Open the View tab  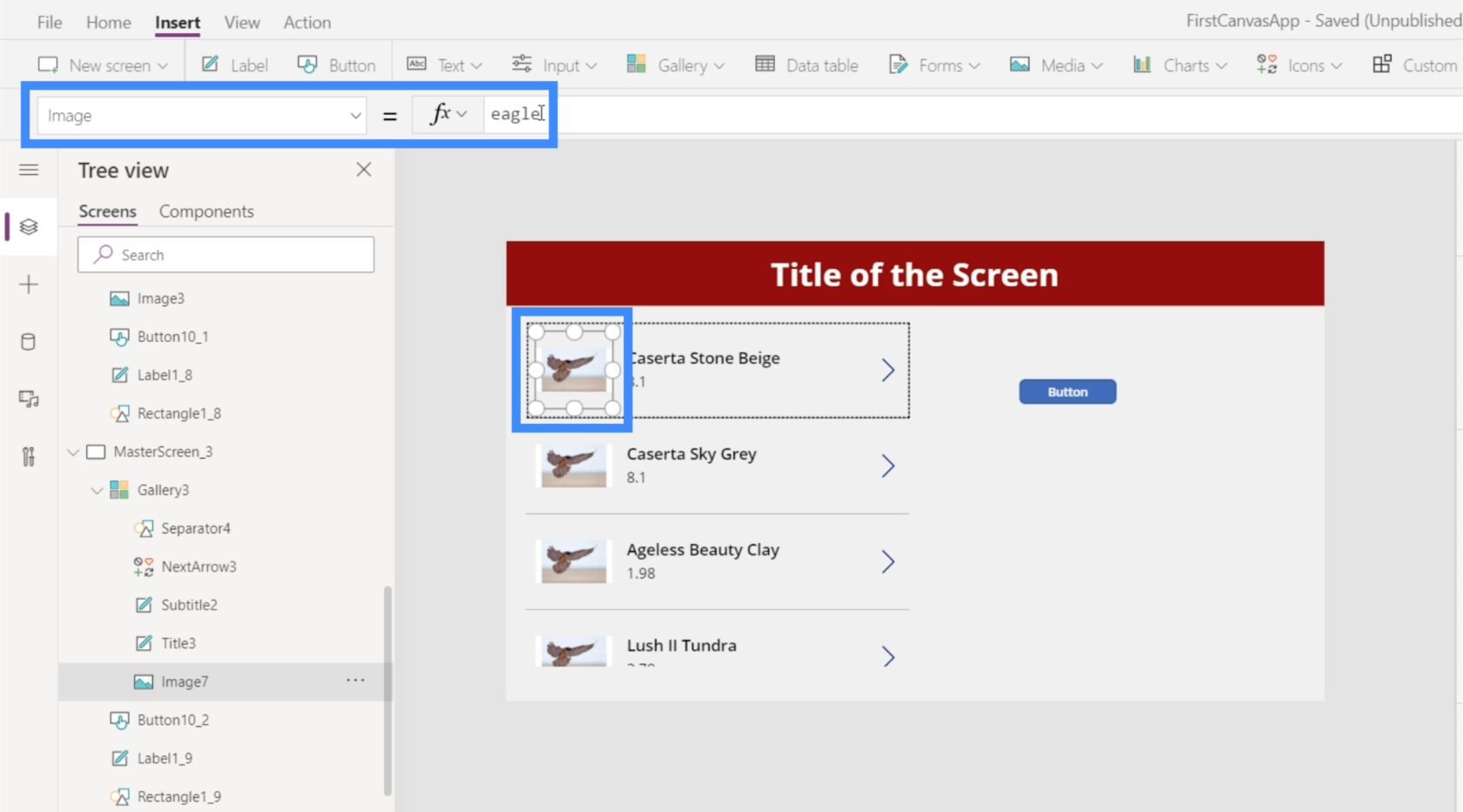pos(242,23)
